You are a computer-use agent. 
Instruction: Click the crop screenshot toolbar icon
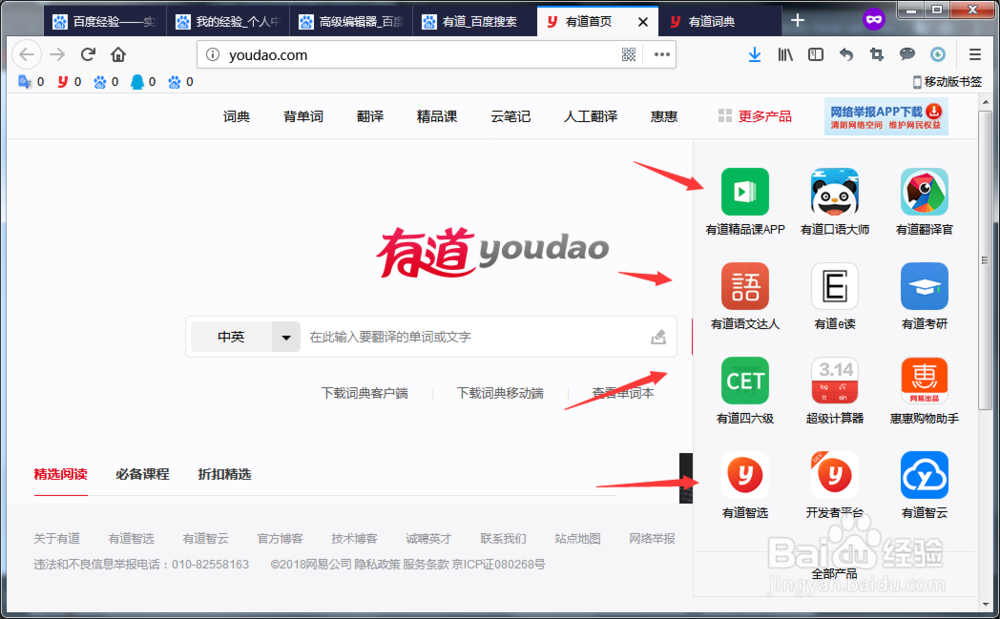pos(877,55)
